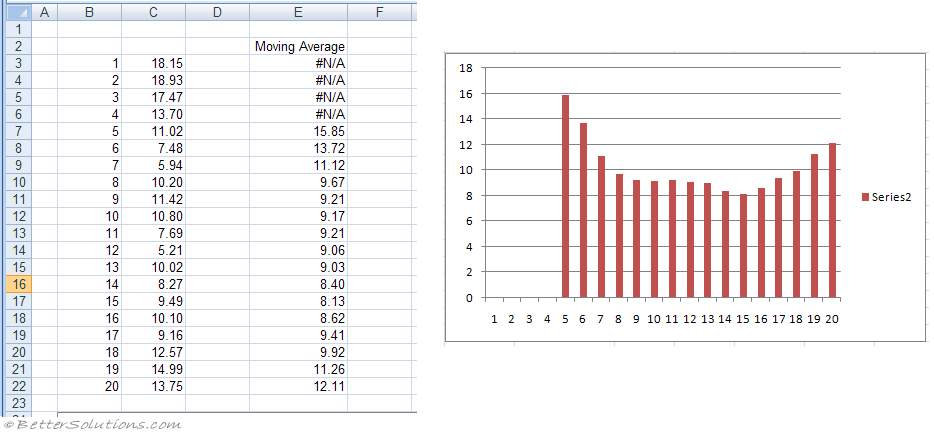The width and height of the screenshot is (934, 432).
Task: Click moving average cell 9.92
Action: pyautogui.click(x=298, y=352)
